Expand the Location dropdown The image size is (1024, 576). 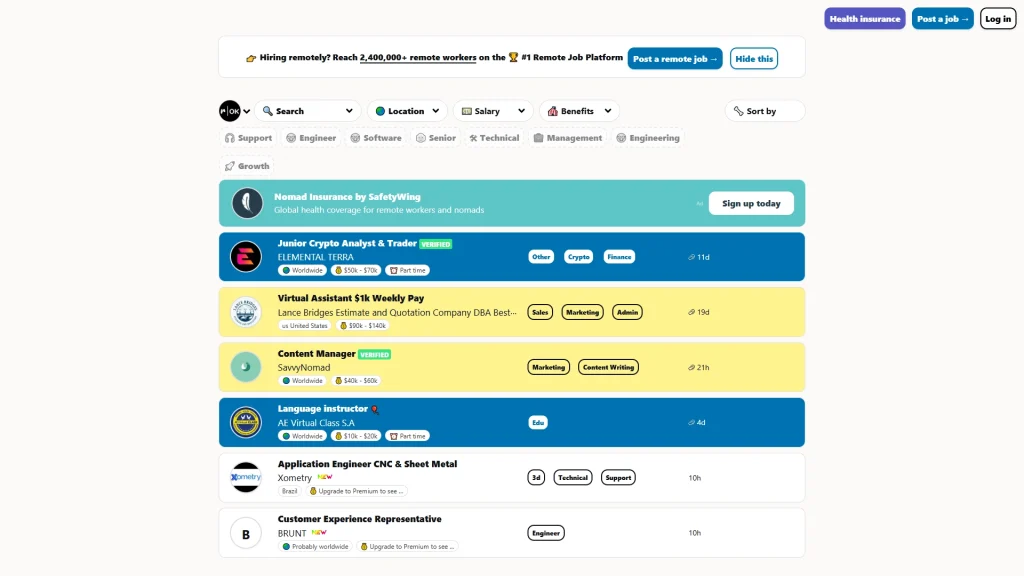tap(407, 111)
